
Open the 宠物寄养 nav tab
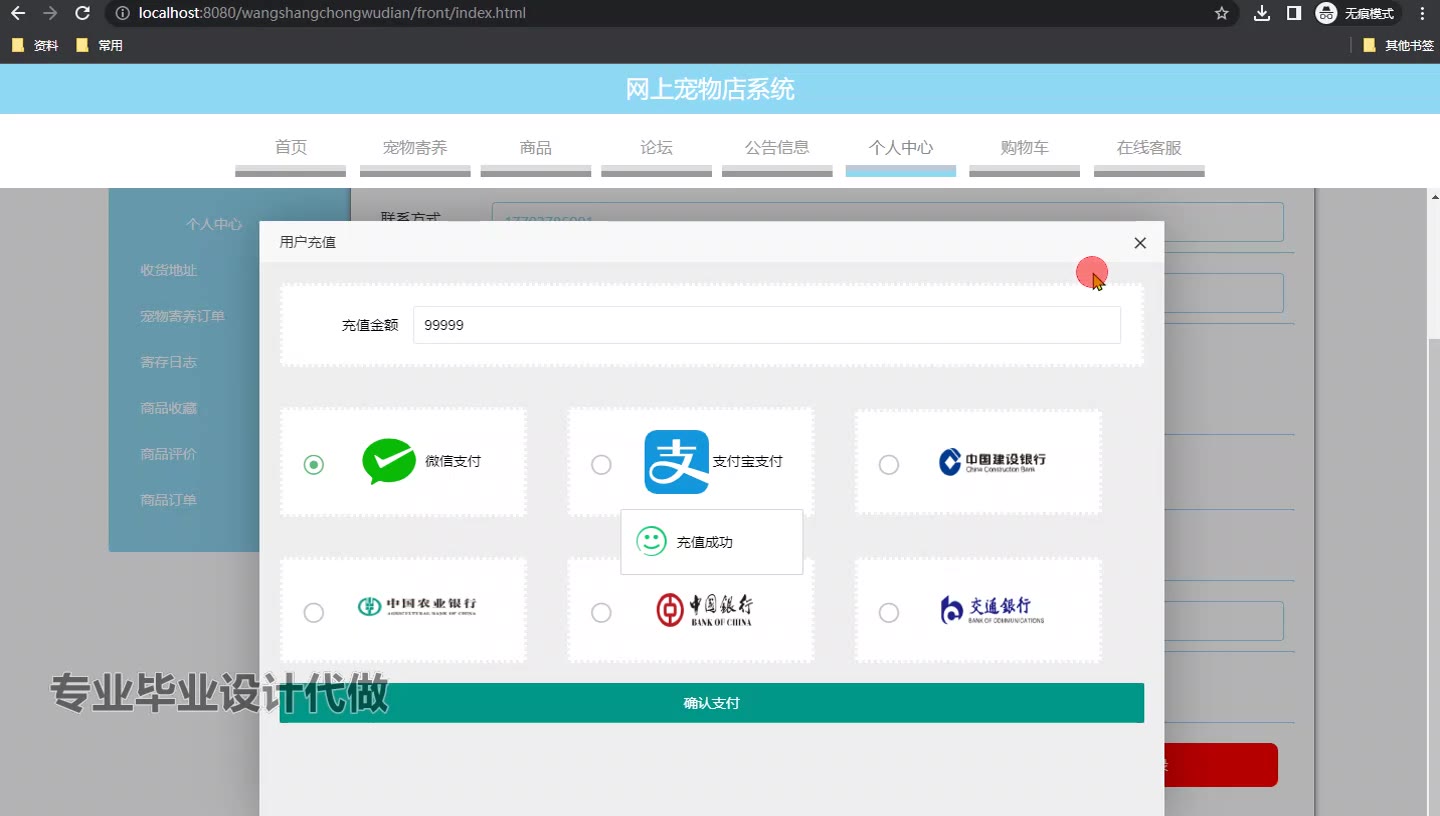click(x=415, y=148)
